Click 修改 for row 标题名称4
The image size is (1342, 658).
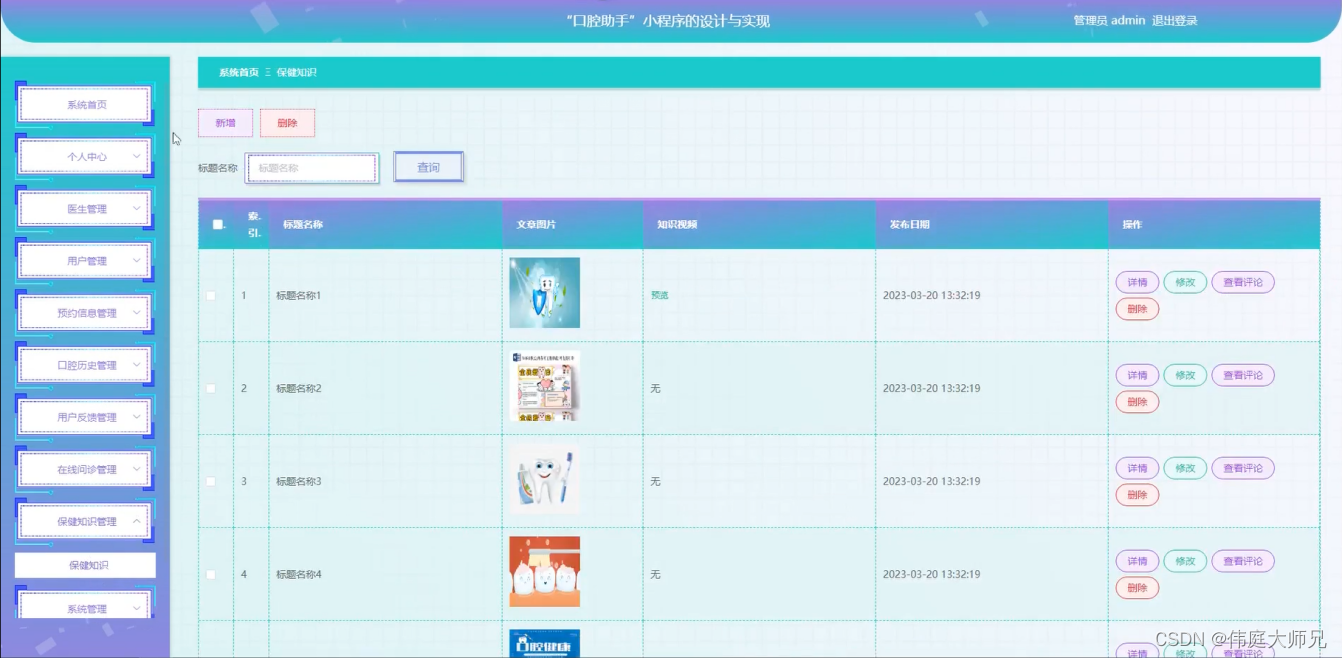pos(1185,561)
